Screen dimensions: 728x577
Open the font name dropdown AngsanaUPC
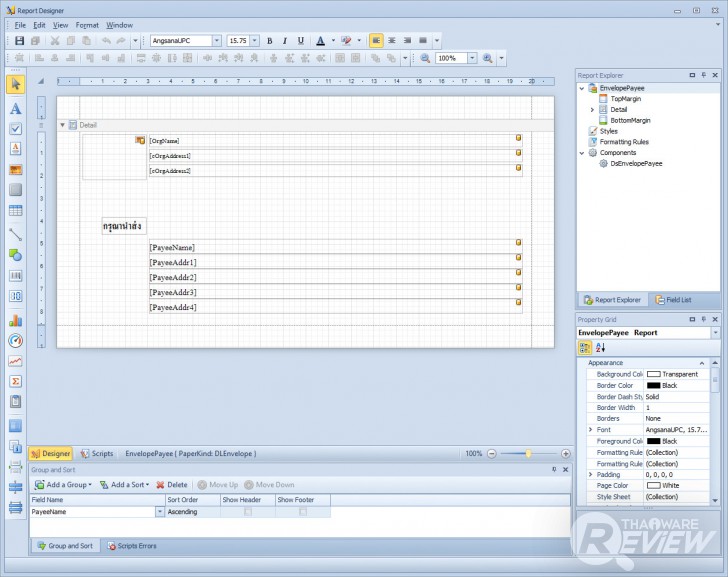(217, 41)
